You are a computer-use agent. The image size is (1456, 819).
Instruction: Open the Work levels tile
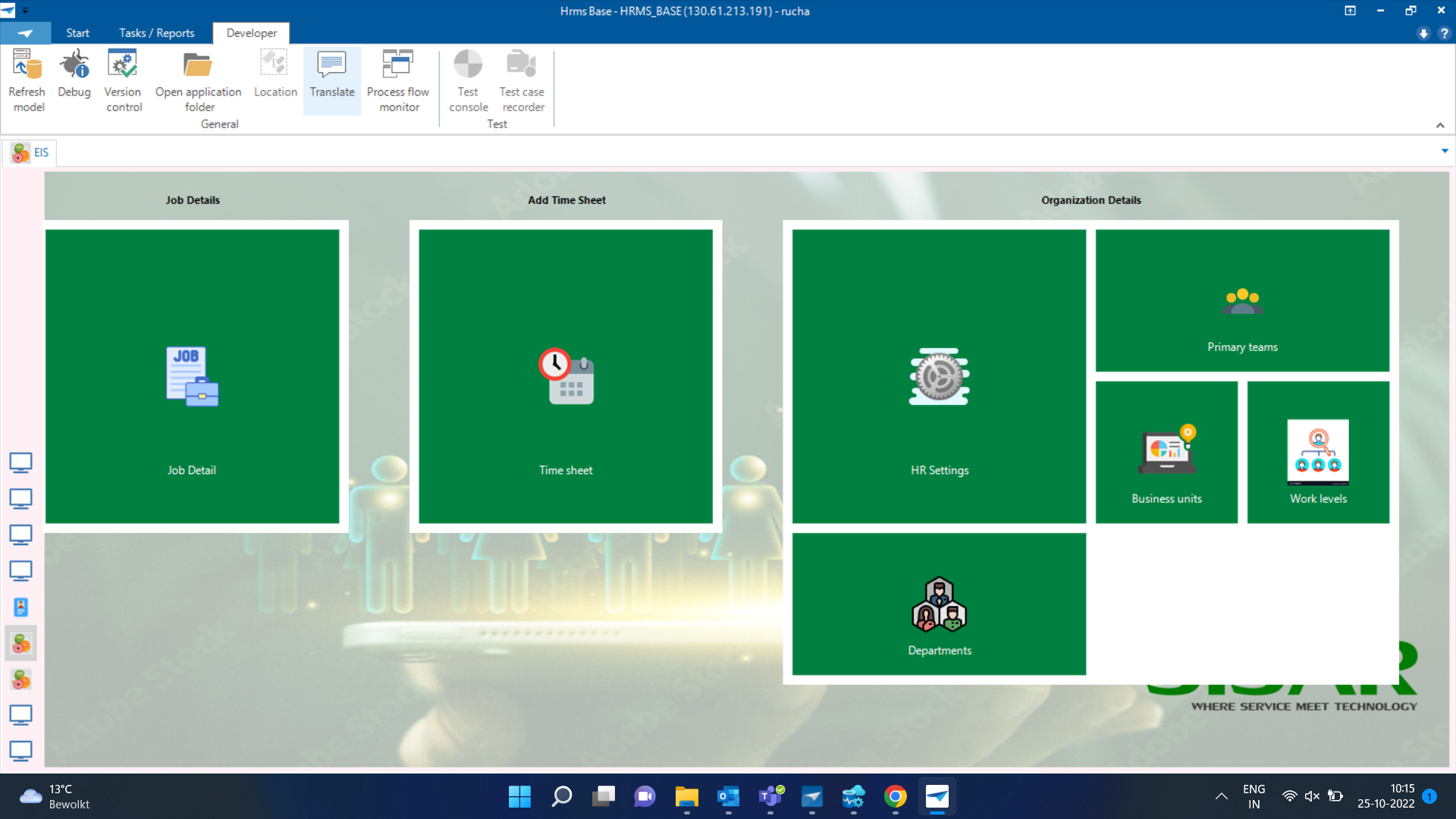point(1318,453)
